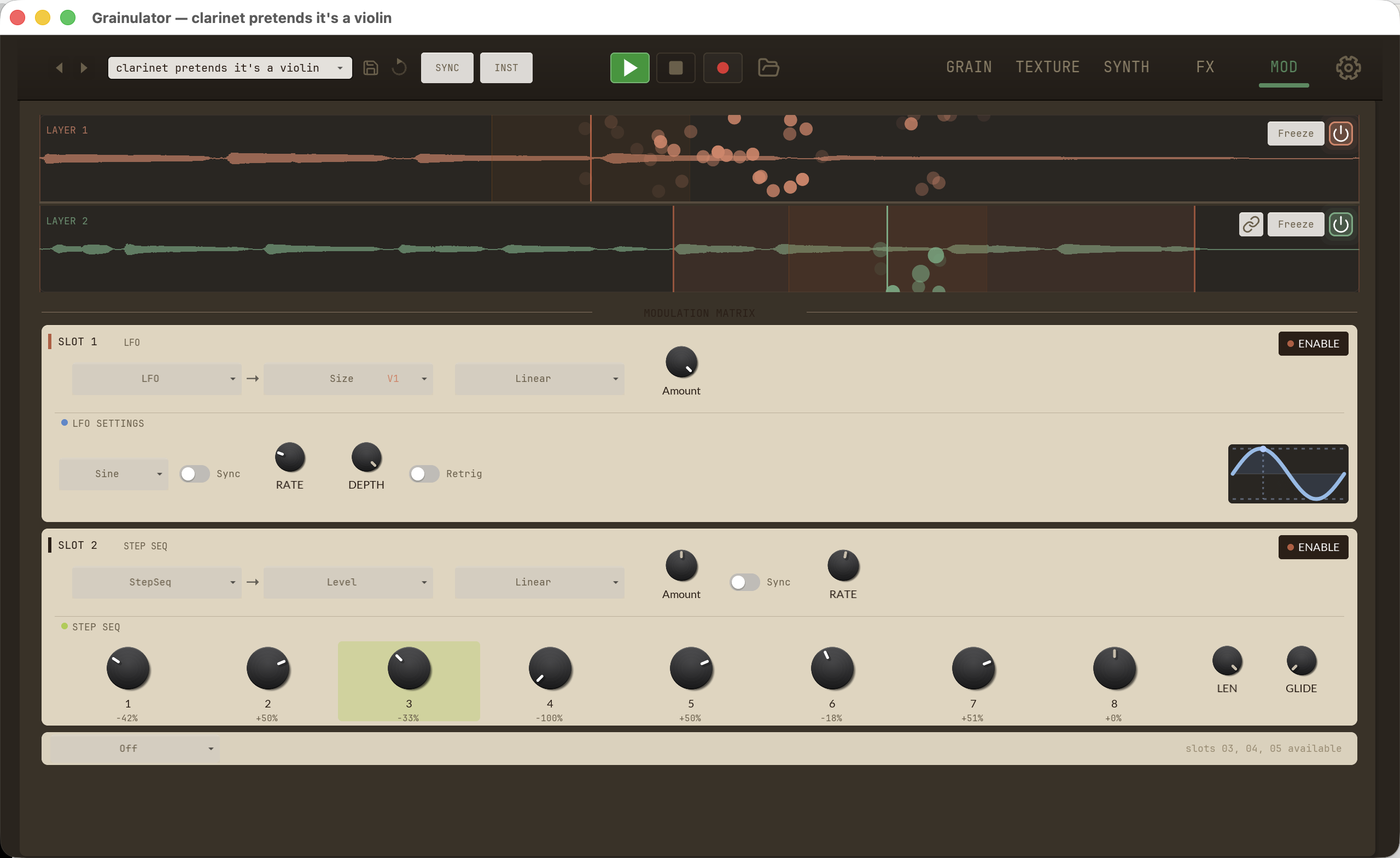1400x858 pixels.
Task: Click the step sequencer LEN knob
Action: pos(1227,660)
